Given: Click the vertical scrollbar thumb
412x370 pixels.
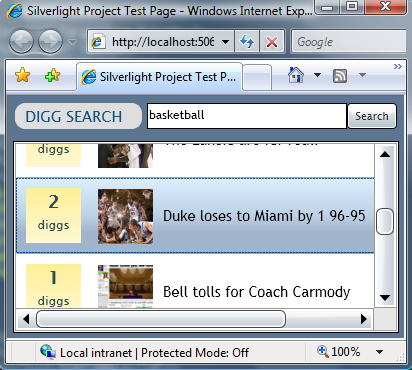Looking at the screenshot, I should coord(385,222).
